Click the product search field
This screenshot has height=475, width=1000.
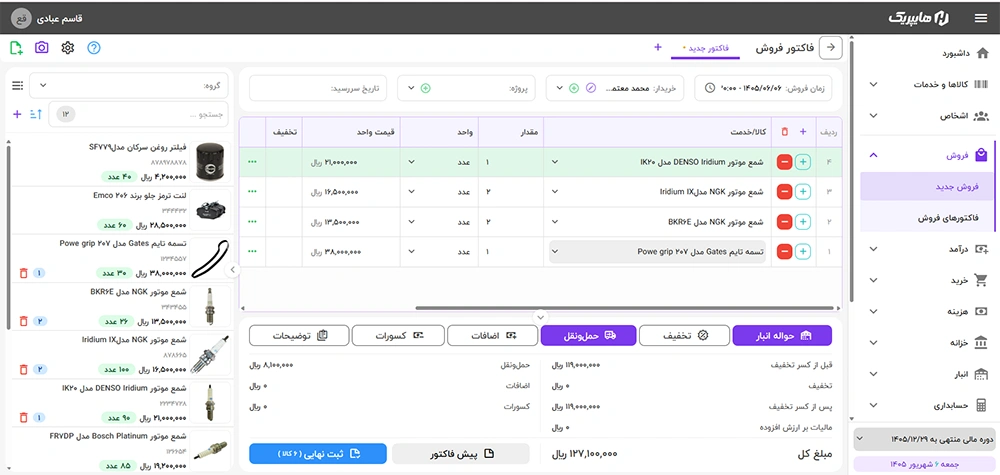(138, 115)
